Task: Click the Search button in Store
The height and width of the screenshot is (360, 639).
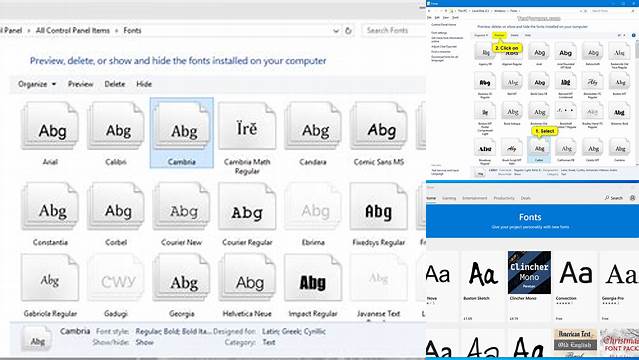Action: coord(614,198)
